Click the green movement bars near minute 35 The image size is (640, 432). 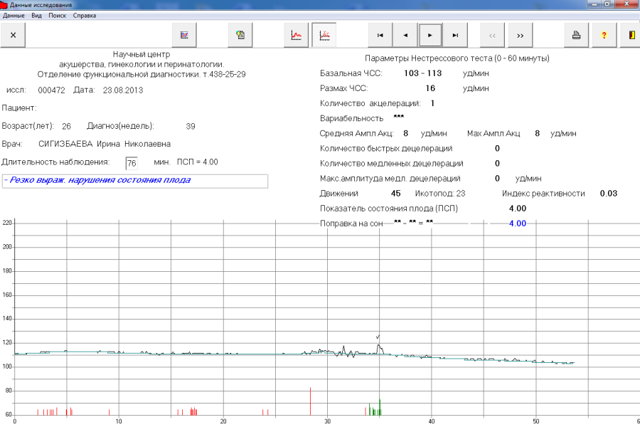(x=375, y=408)
